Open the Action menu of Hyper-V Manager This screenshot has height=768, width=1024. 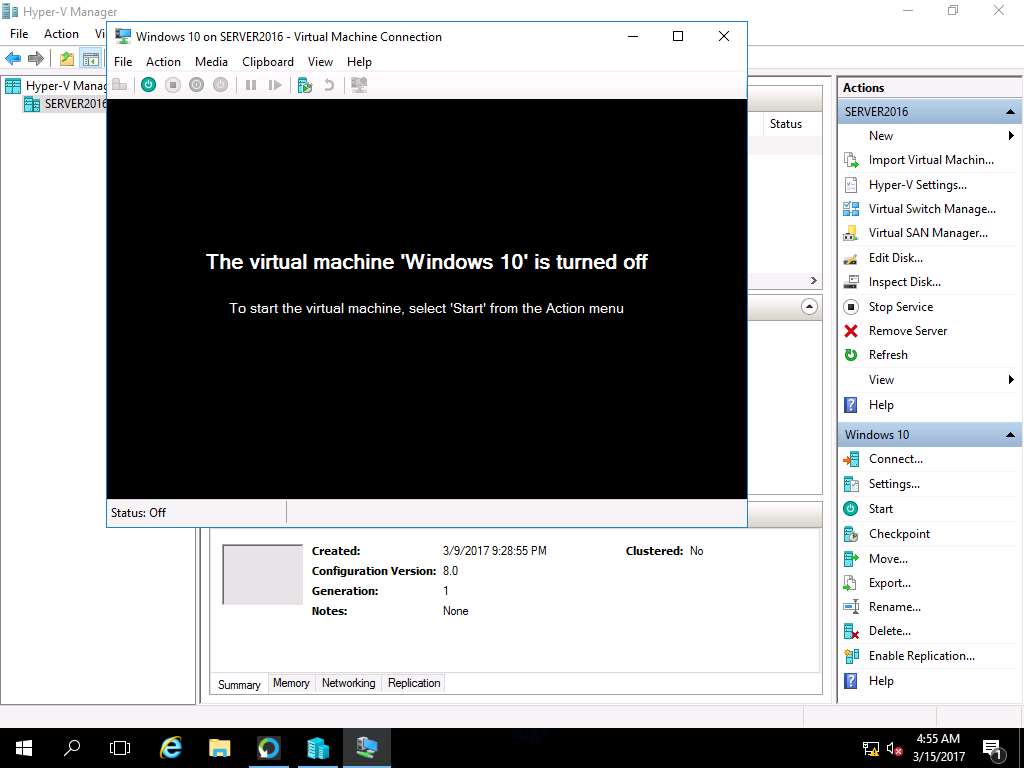(61, 33)
